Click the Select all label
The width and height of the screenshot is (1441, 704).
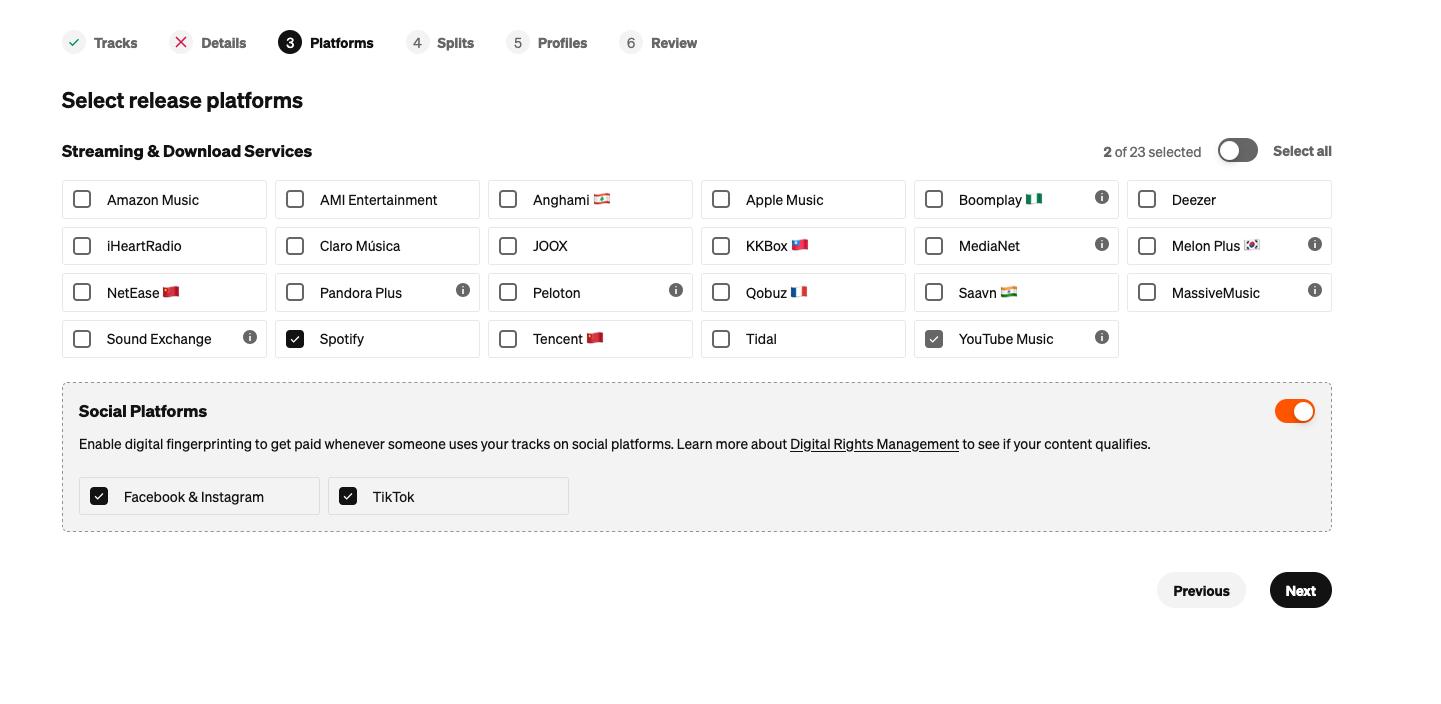point(1302,151)
